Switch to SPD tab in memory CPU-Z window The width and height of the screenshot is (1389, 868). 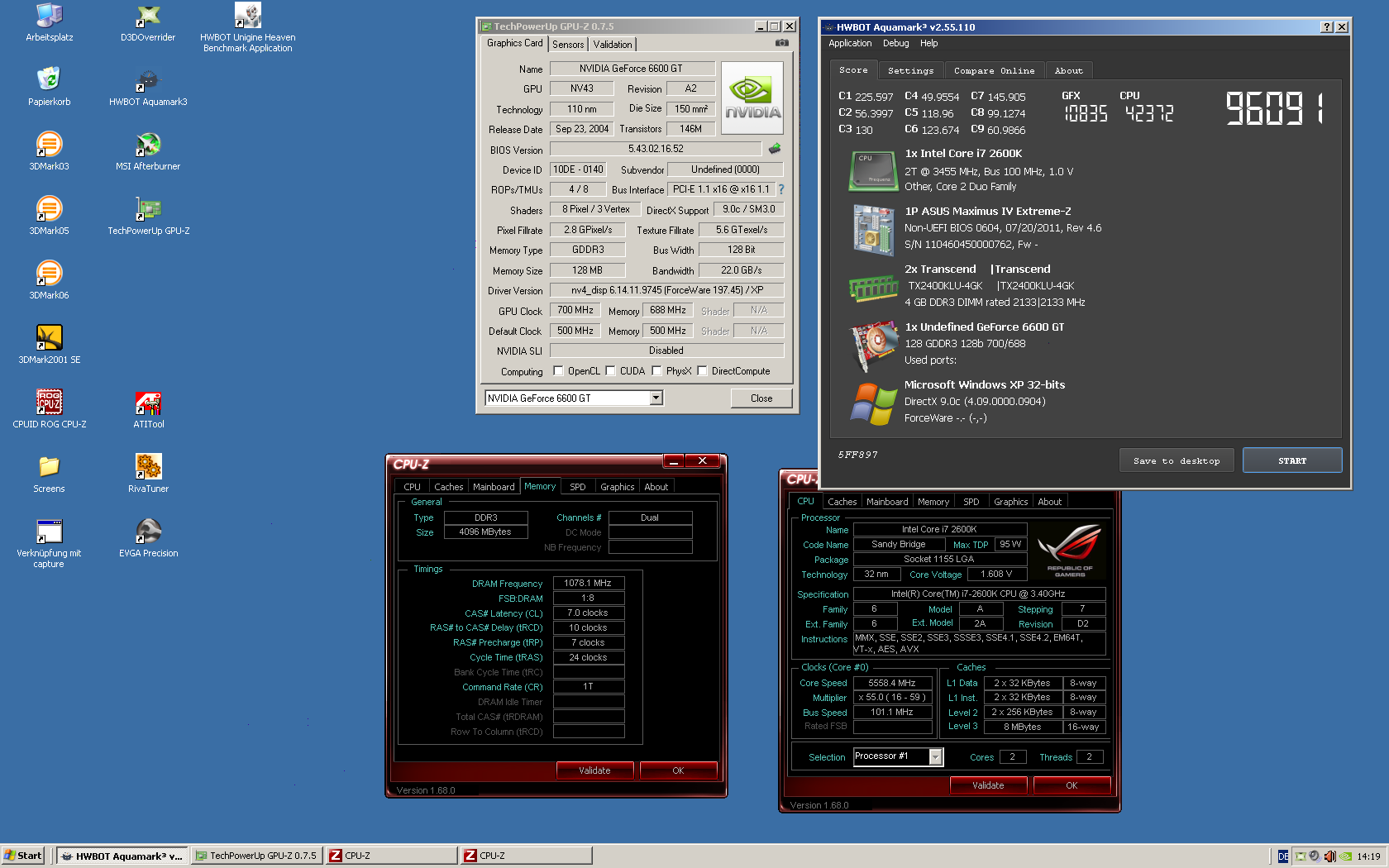tap(577, 487)
